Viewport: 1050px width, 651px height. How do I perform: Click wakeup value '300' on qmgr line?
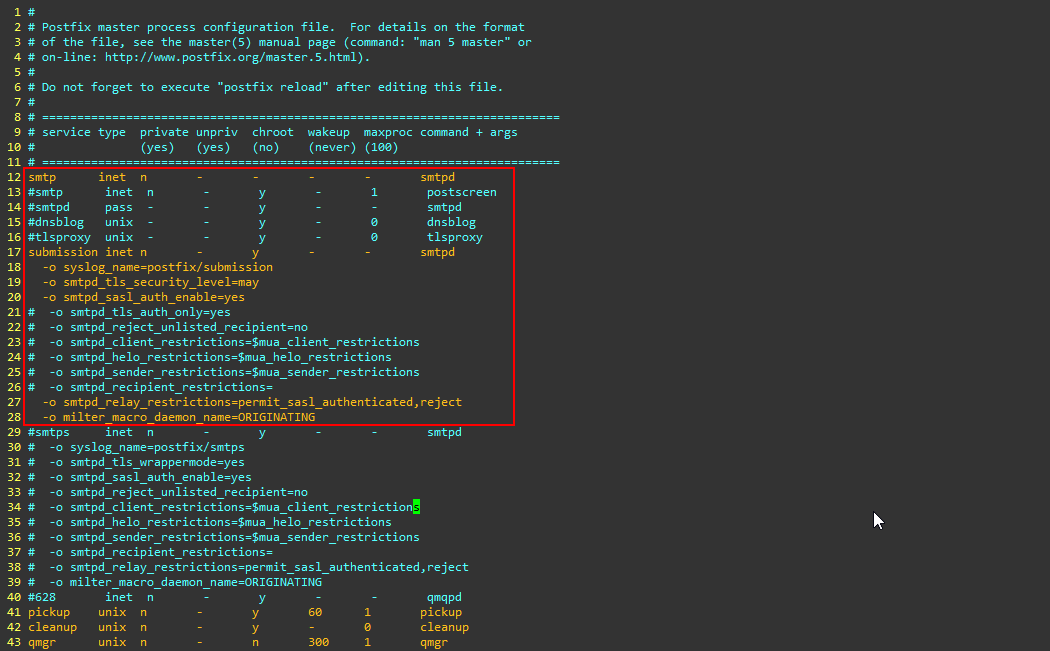(319, 642)
